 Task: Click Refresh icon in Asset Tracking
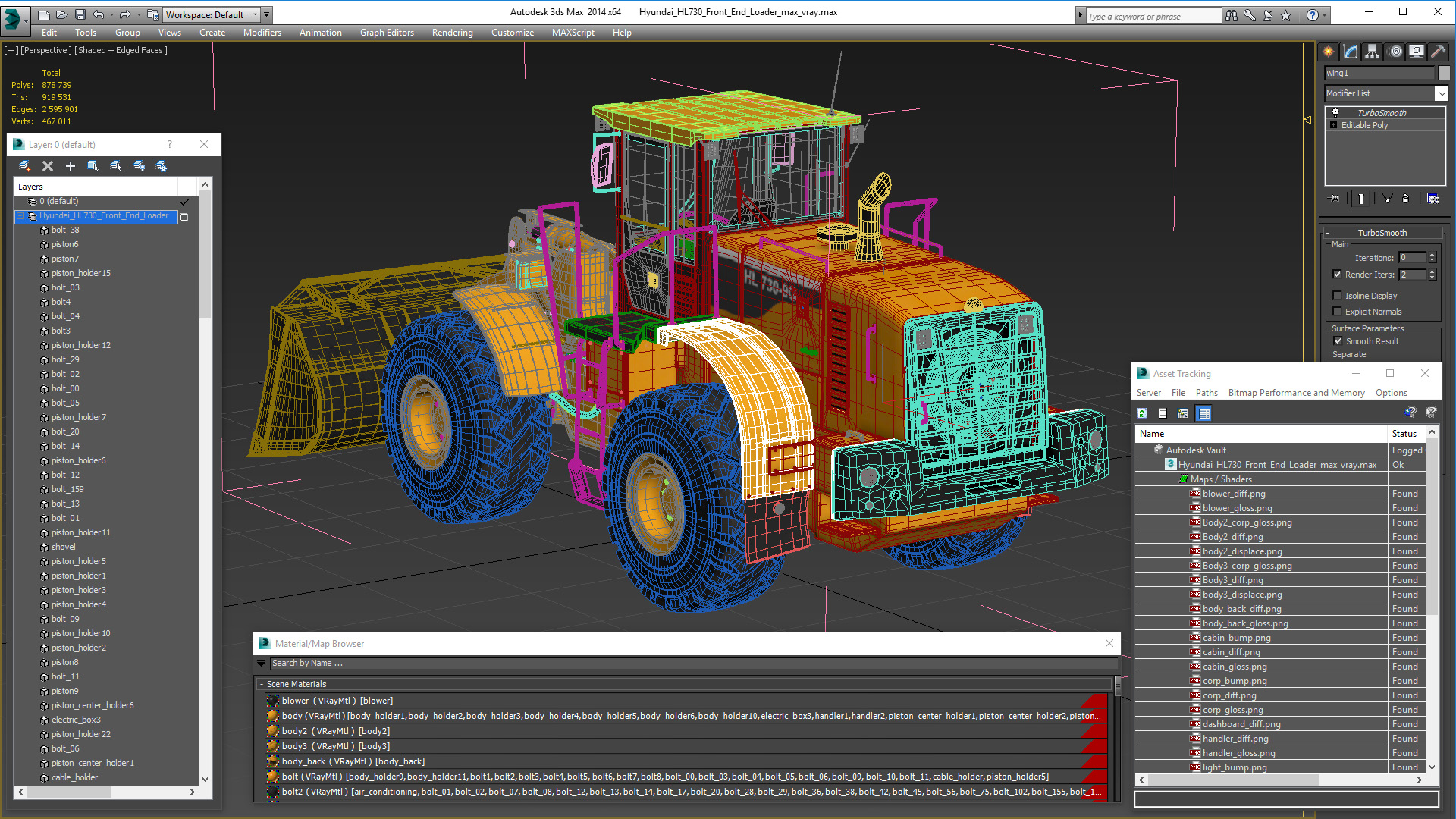point(1143,413)
